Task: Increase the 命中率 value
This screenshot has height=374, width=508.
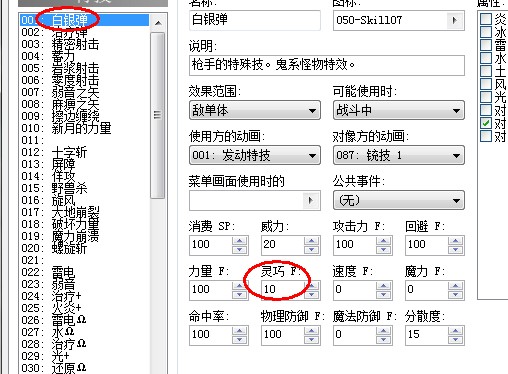Action: point(240,331)
